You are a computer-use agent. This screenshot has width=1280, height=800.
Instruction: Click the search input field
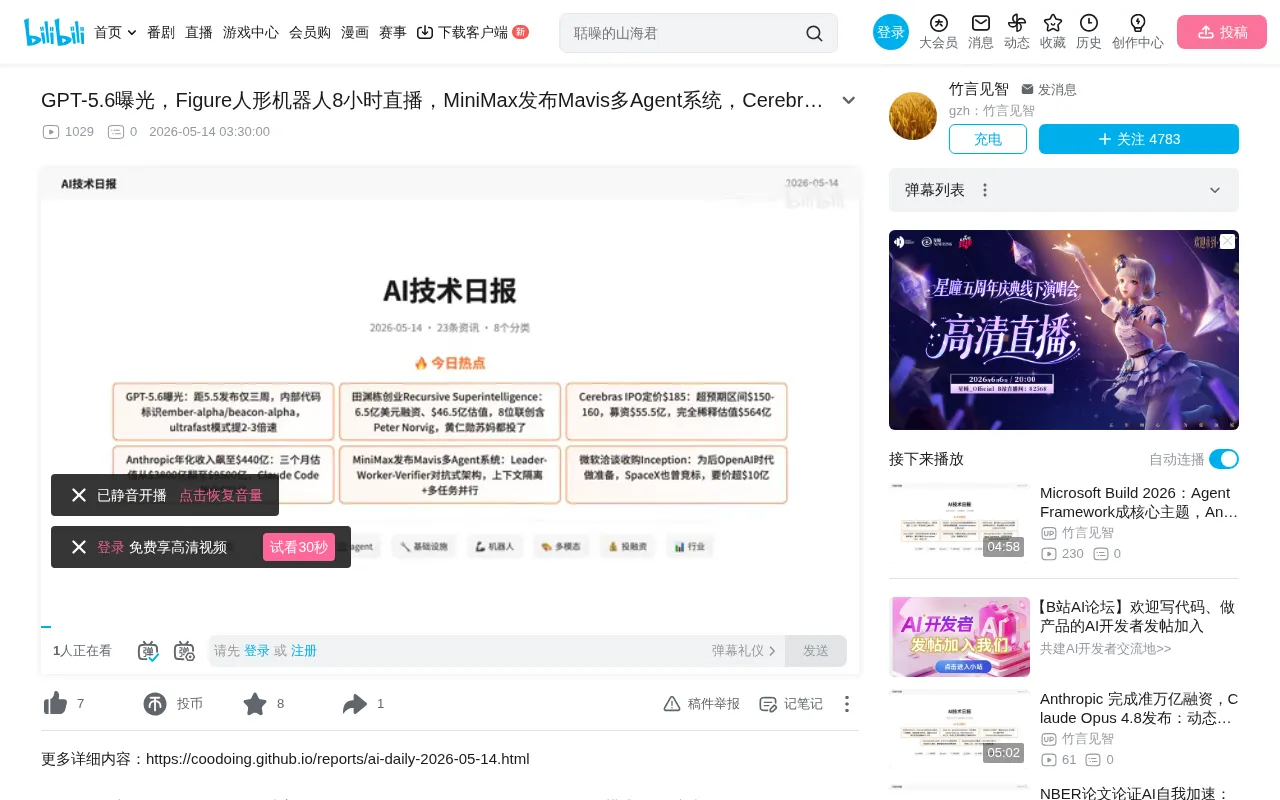[x=685, y=33]
